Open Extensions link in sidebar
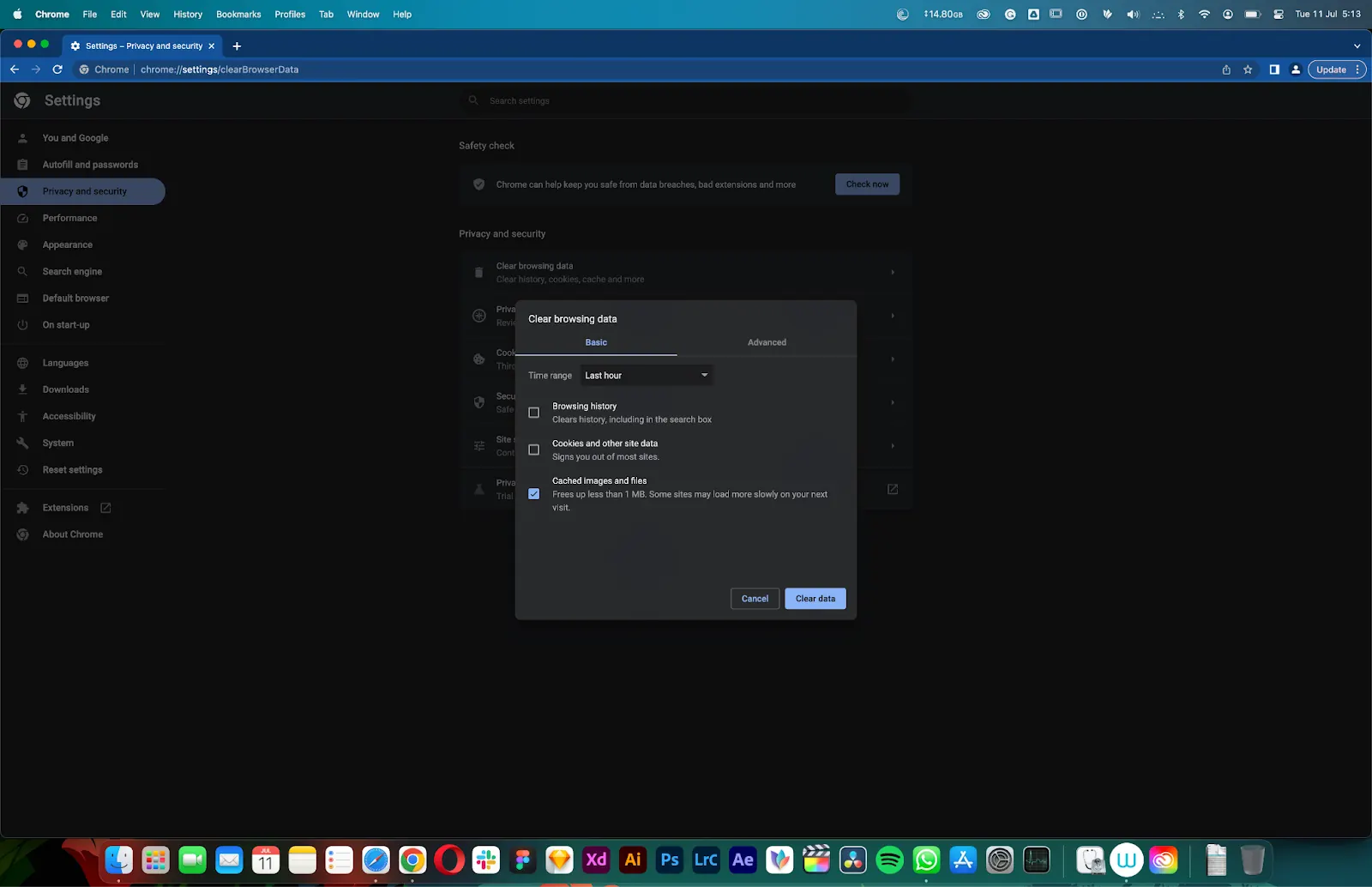1372x887 pixels. click(x=65, y=508)
